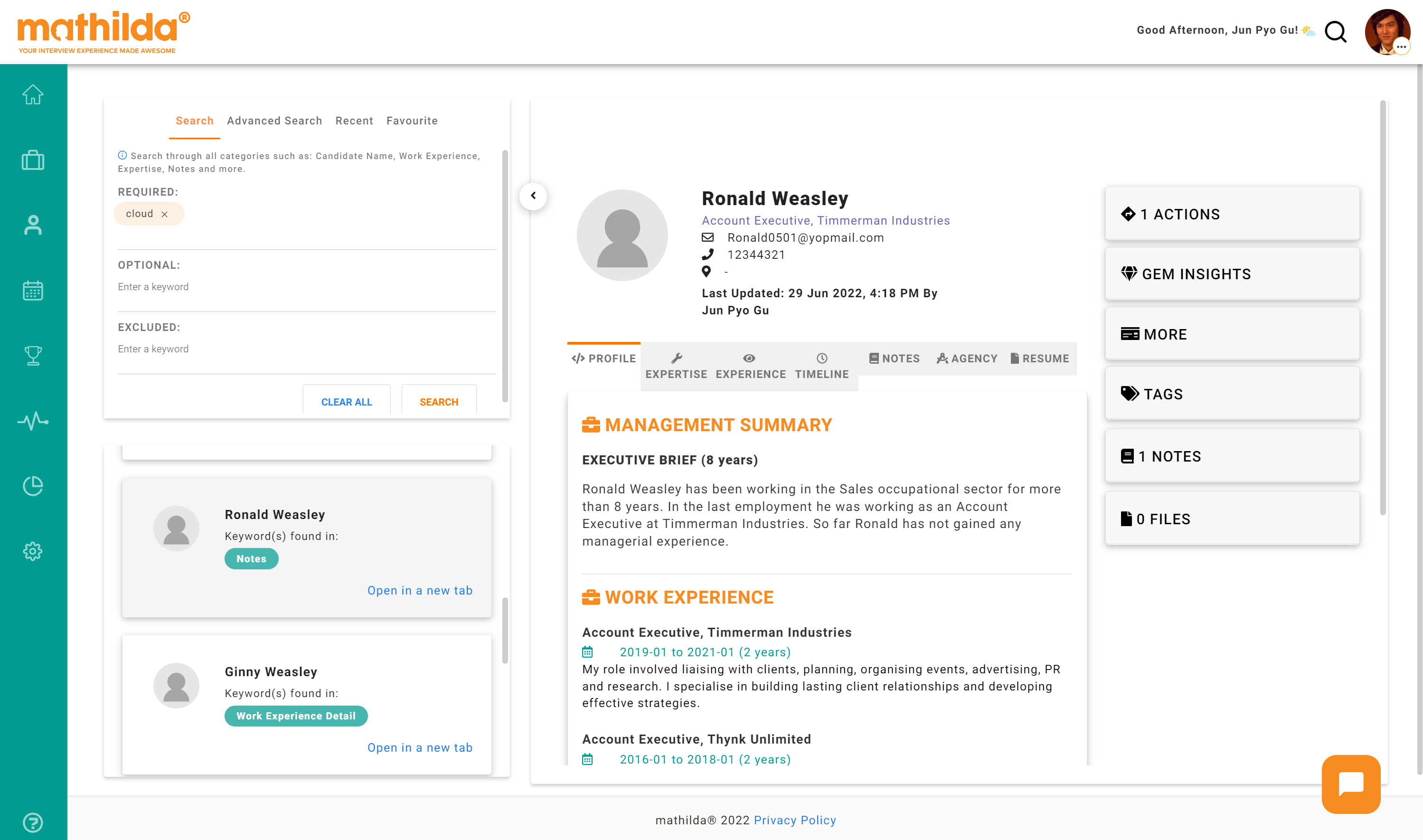Open the candidates person sidebar icon
The height and width of the screenshot is (840, 1423).
point(33,225)
